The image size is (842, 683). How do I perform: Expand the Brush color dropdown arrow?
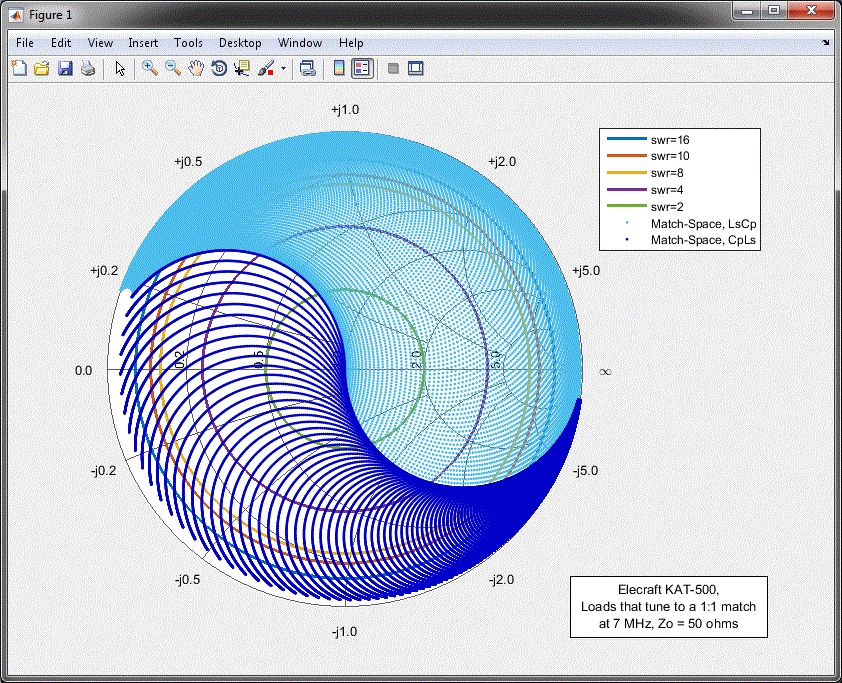point(283,69)
